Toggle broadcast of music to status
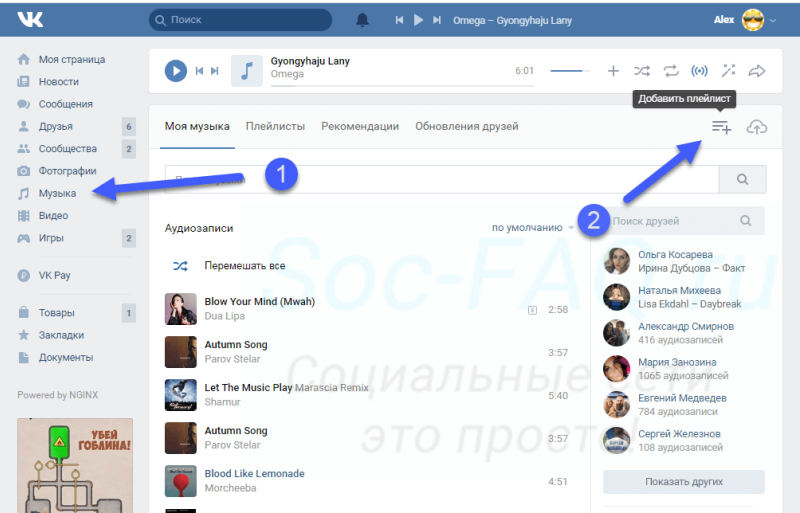 click(x=699, y=71)
